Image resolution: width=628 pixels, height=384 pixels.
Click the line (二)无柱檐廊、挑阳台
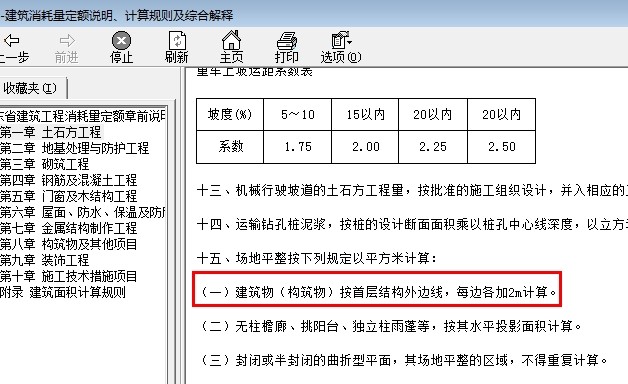pyautogui.click(x=390, y=326)
